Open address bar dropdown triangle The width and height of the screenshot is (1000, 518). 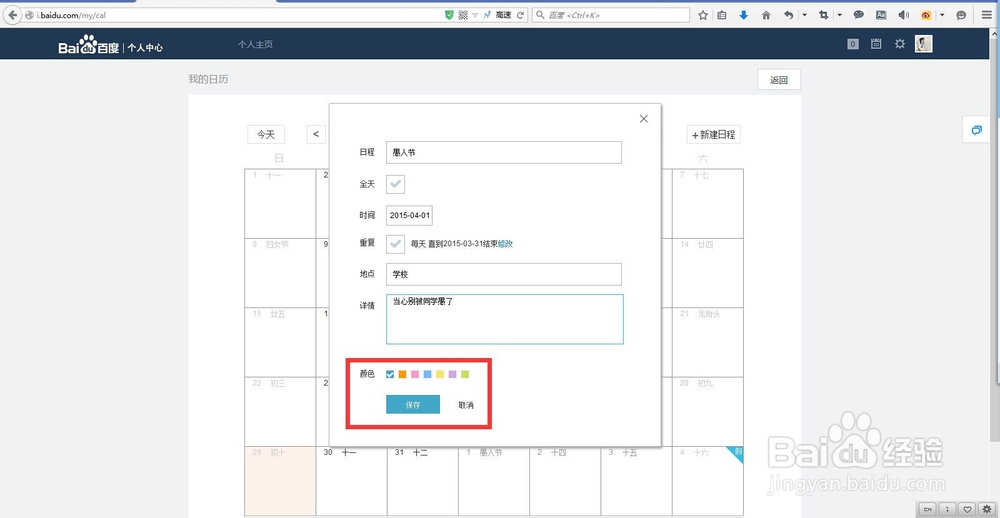475,15
